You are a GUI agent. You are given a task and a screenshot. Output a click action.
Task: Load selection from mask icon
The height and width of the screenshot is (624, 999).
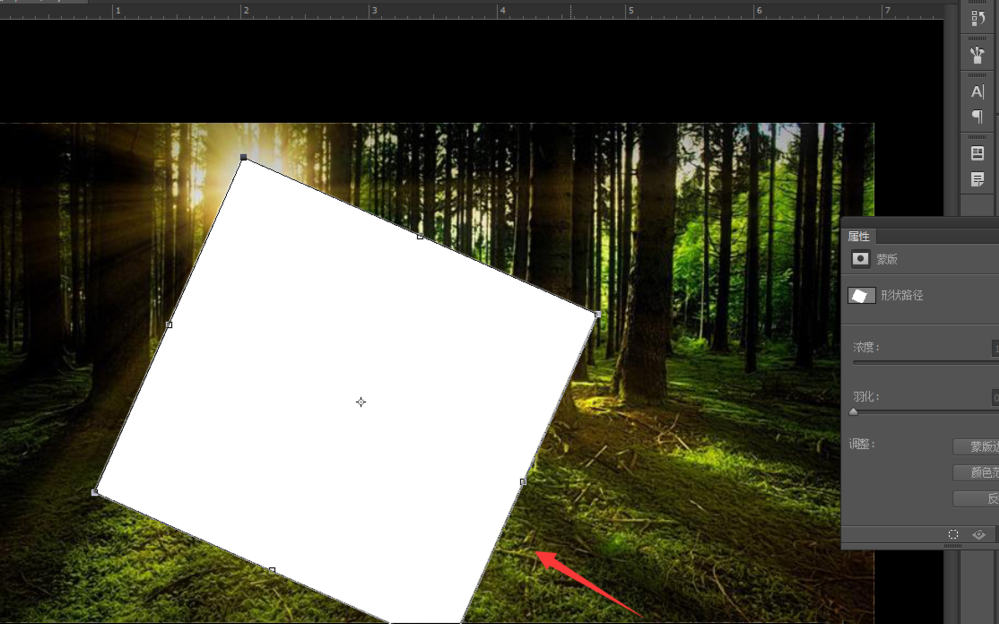tap(953, 534)
